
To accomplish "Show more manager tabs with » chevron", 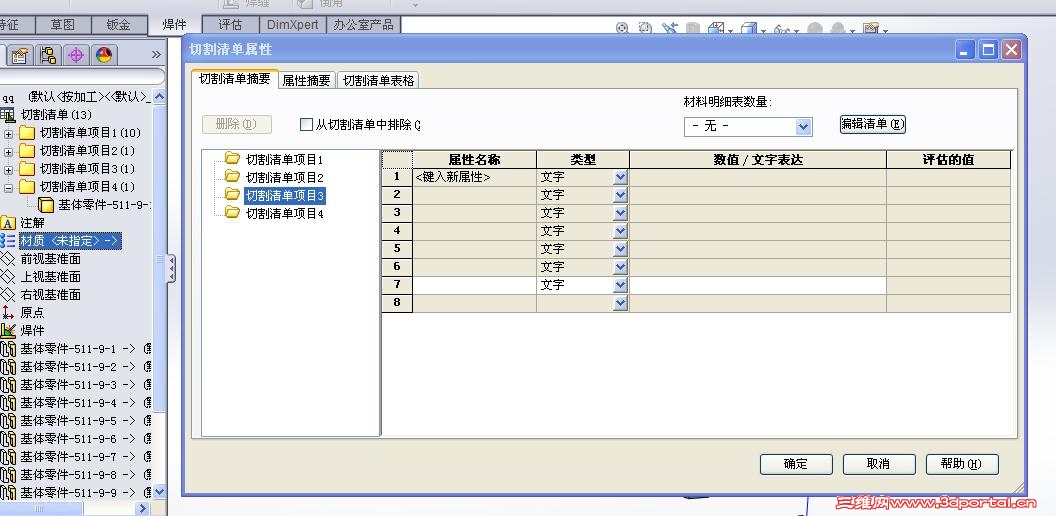I will 156,55.
